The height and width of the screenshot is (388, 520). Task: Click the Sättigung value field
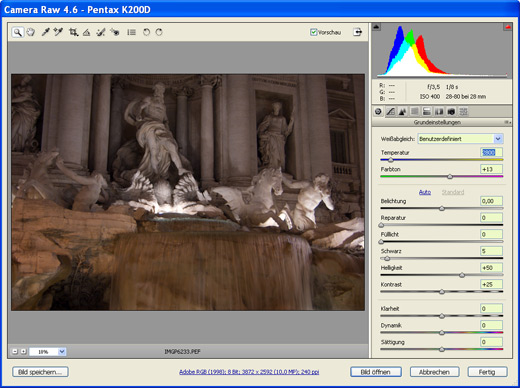click(491, 342)
